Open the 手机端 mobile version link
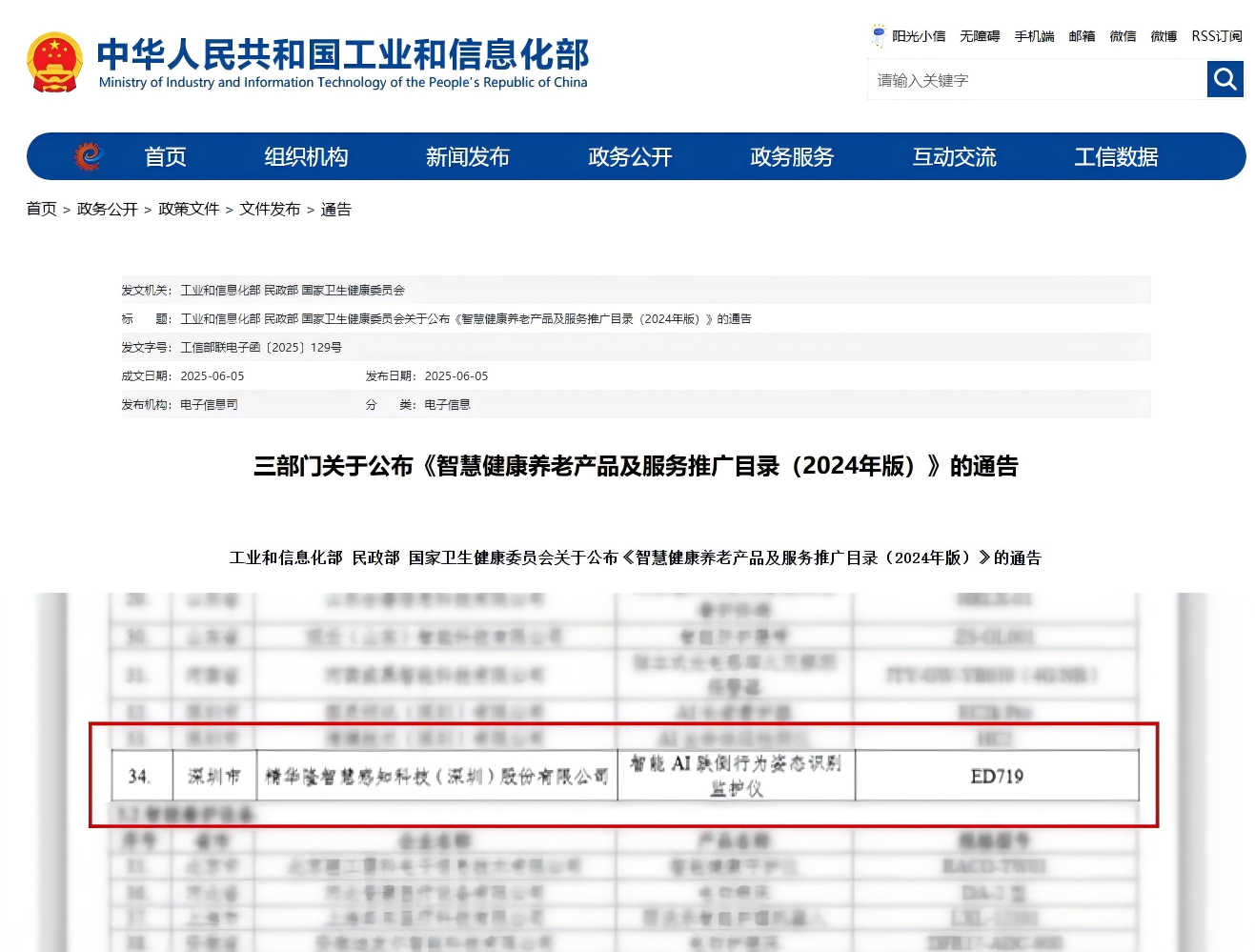The image size is (1255, 952). [1034, 36]
